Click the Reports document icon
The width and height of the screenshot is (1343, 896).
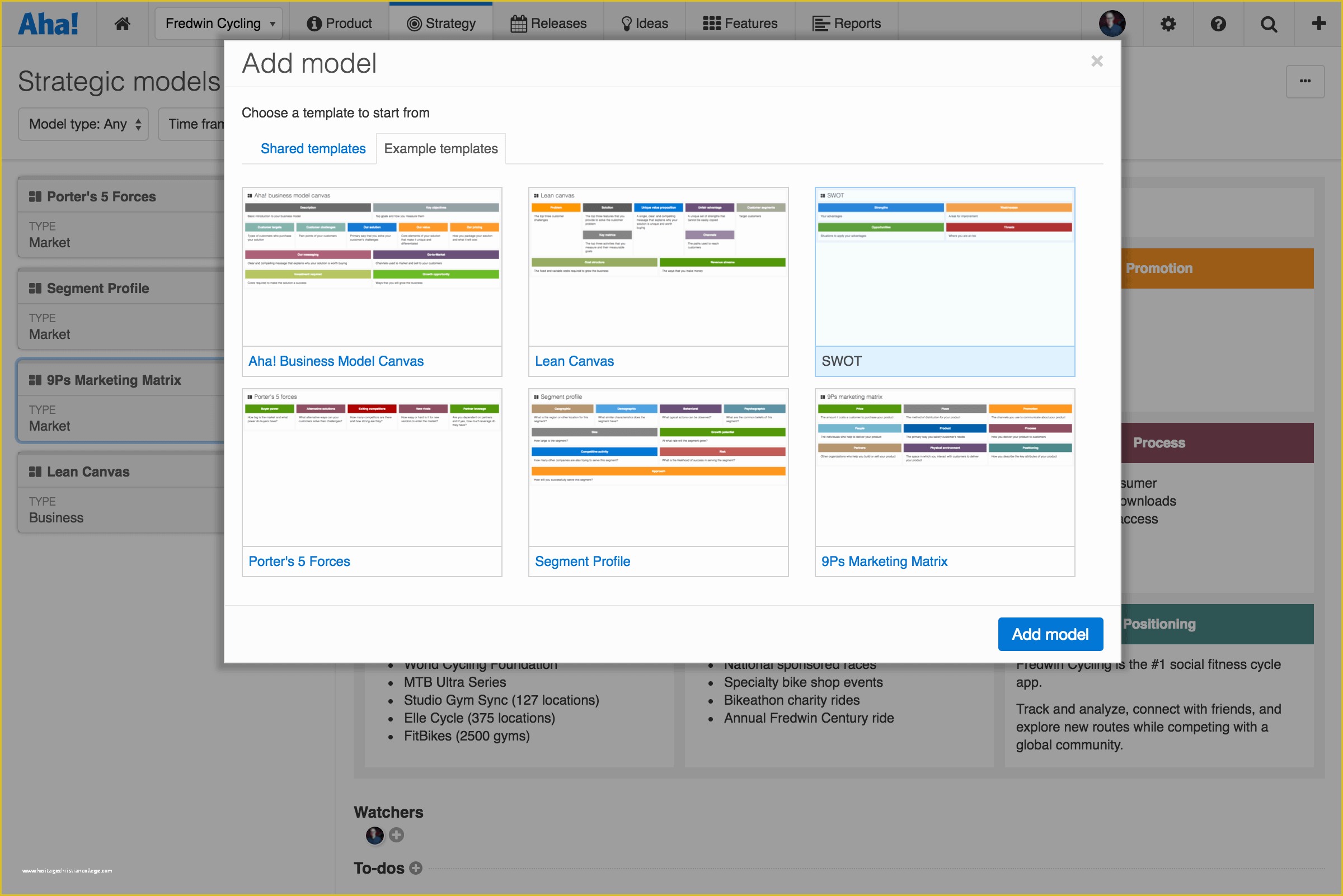coord(819,22)
